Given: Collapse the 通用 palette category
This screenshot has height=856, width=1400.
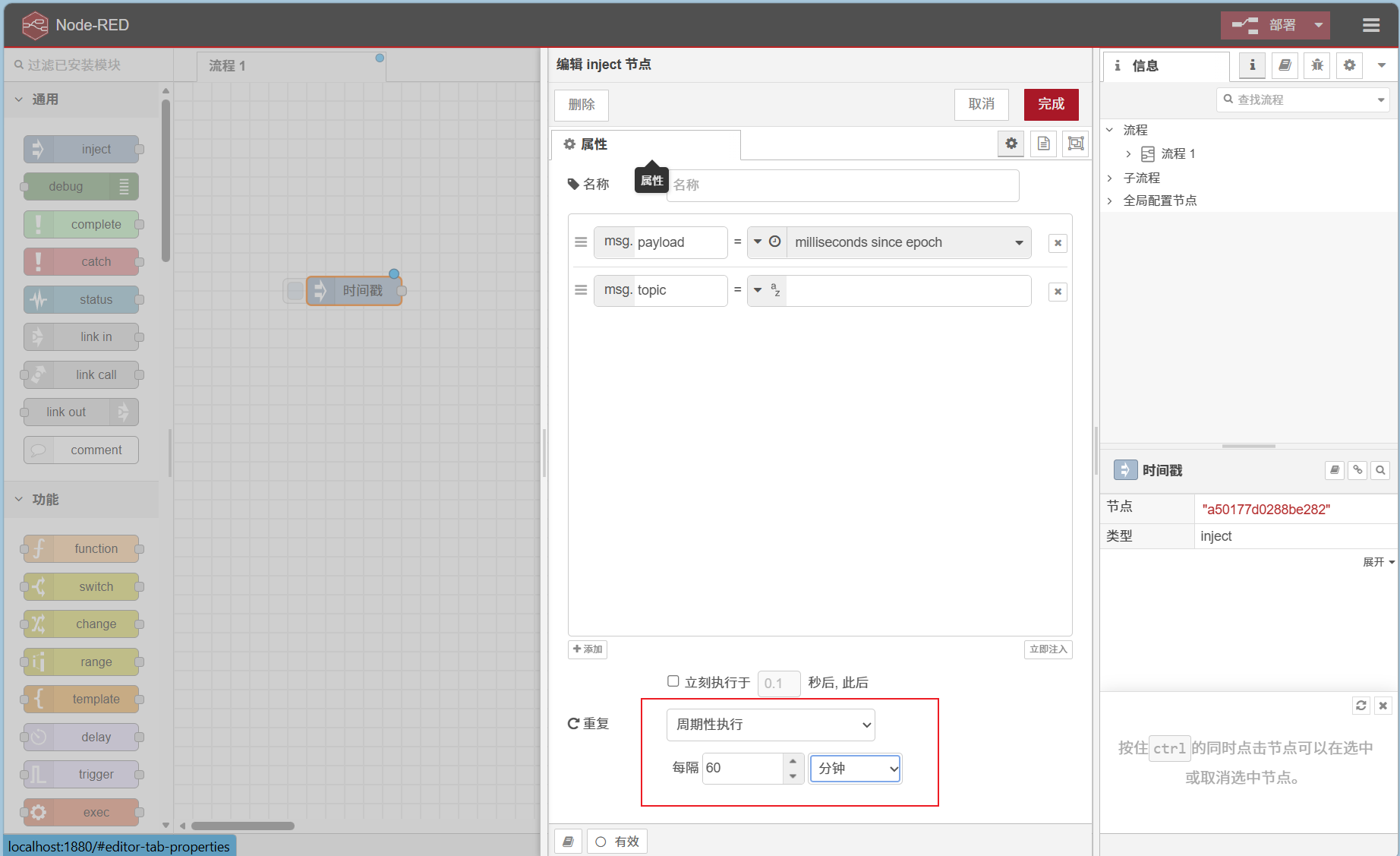Looking at the screenshot, I should (x=82, y=99).
